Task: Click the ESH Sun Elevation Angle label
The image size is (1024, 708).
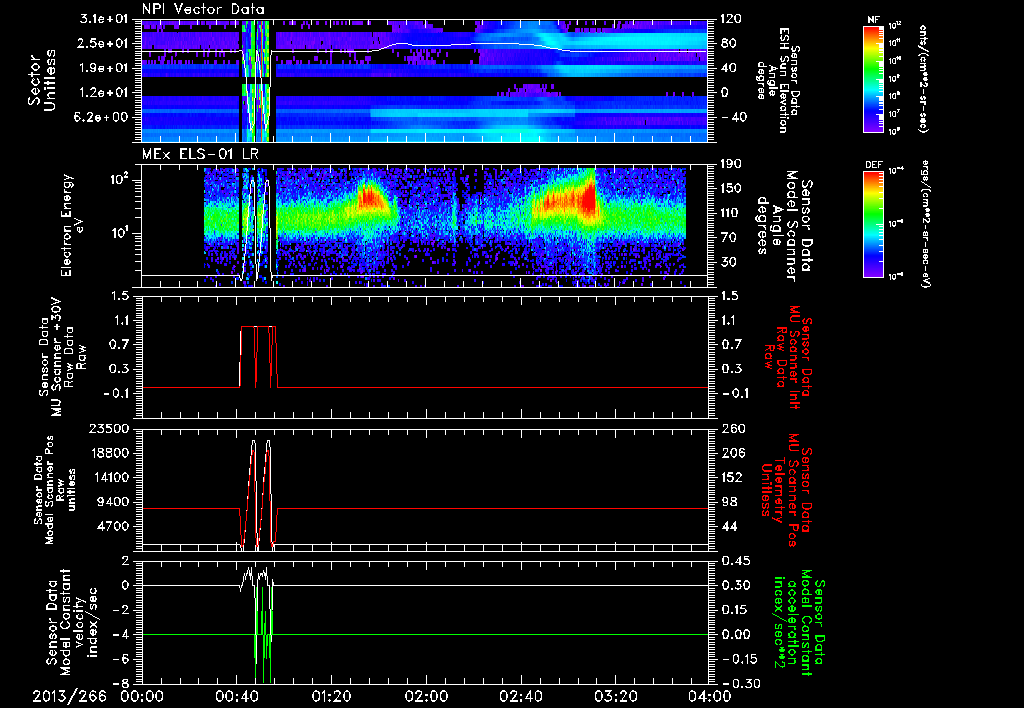Action: tap(776, 80)
